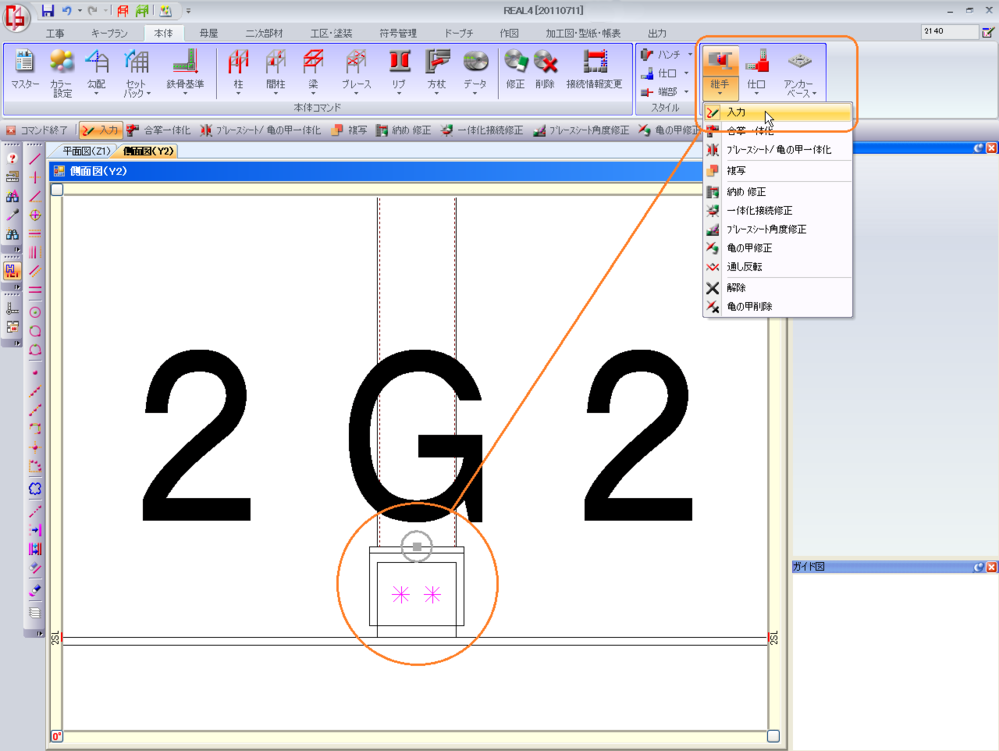999x751 pixels.
Task: Expand the 端部 end style dropdown
Action: (x=686, y=92)
